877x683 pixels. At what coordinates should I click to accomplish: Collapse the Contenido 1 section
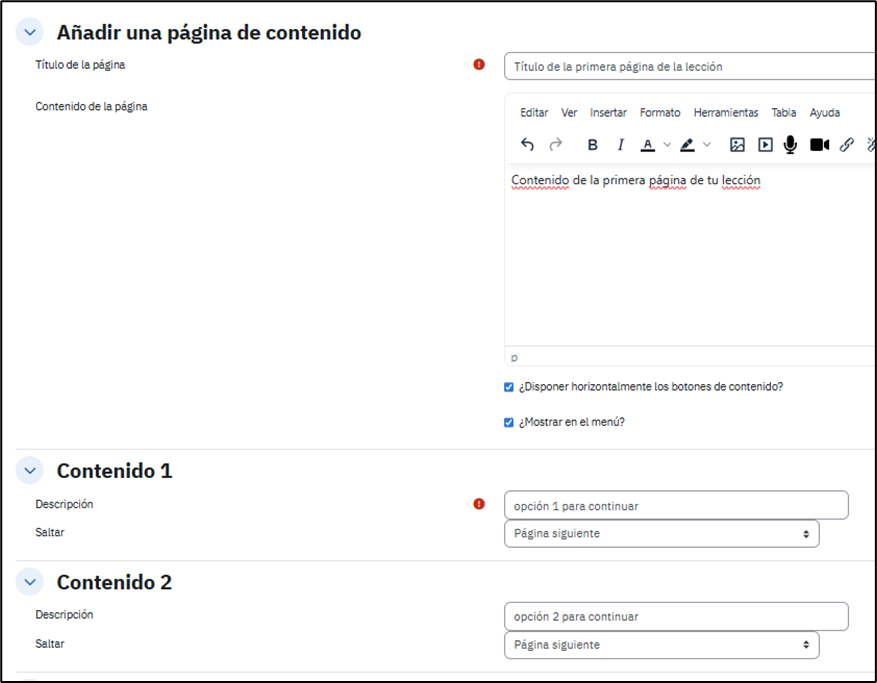[x=30, y=470]
